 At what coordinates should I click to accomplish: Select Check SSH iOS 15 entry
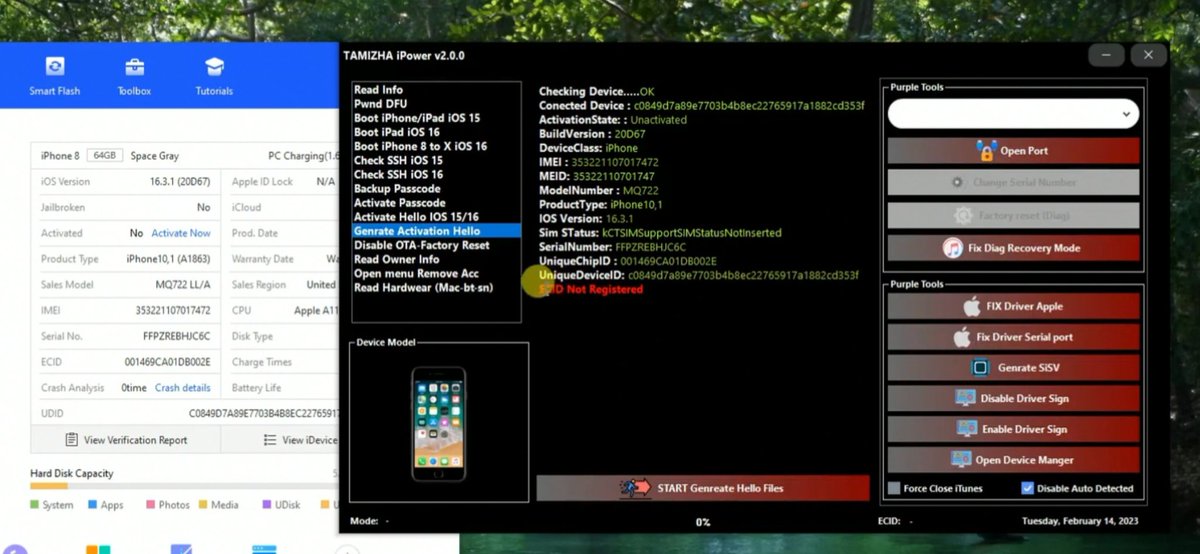[436, 160]
